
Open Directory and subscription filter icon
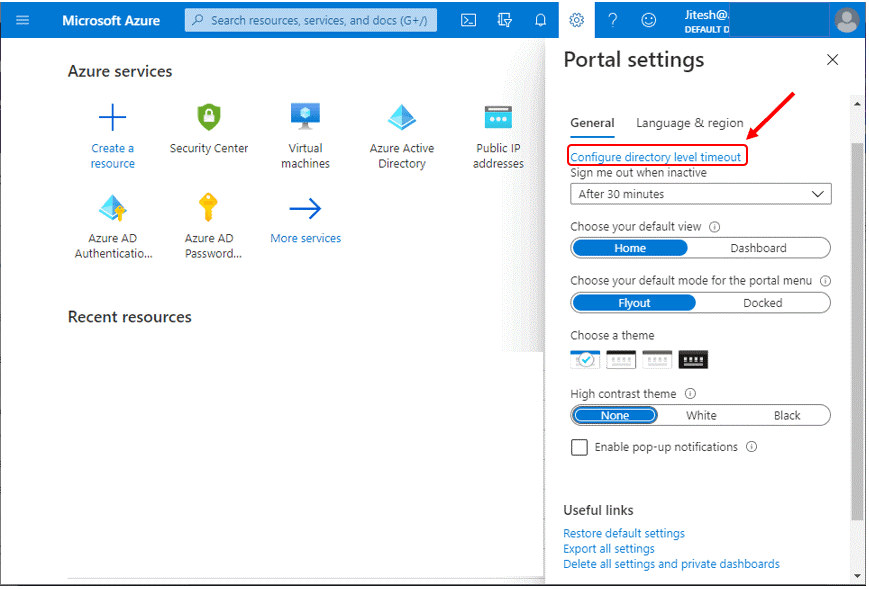(505, 21)
